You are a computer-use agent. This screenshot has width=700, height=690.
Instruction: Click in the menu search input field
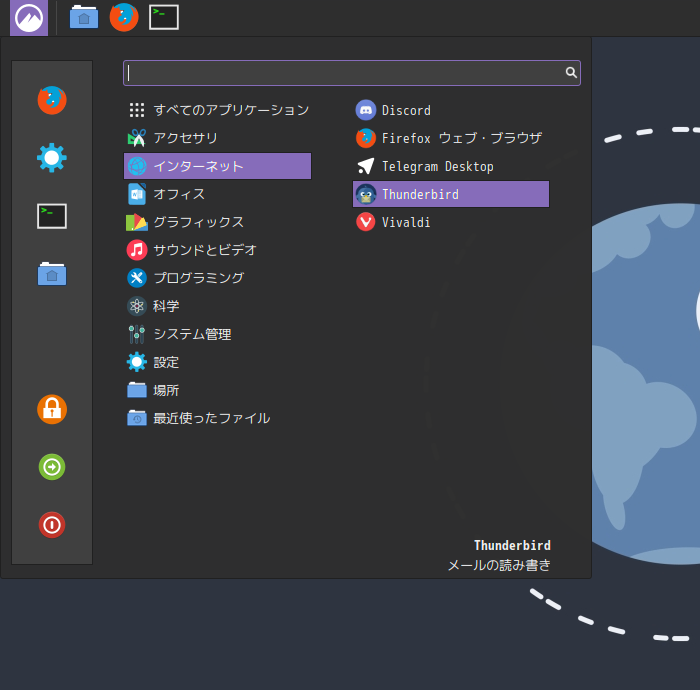click(x=352, y=73)
